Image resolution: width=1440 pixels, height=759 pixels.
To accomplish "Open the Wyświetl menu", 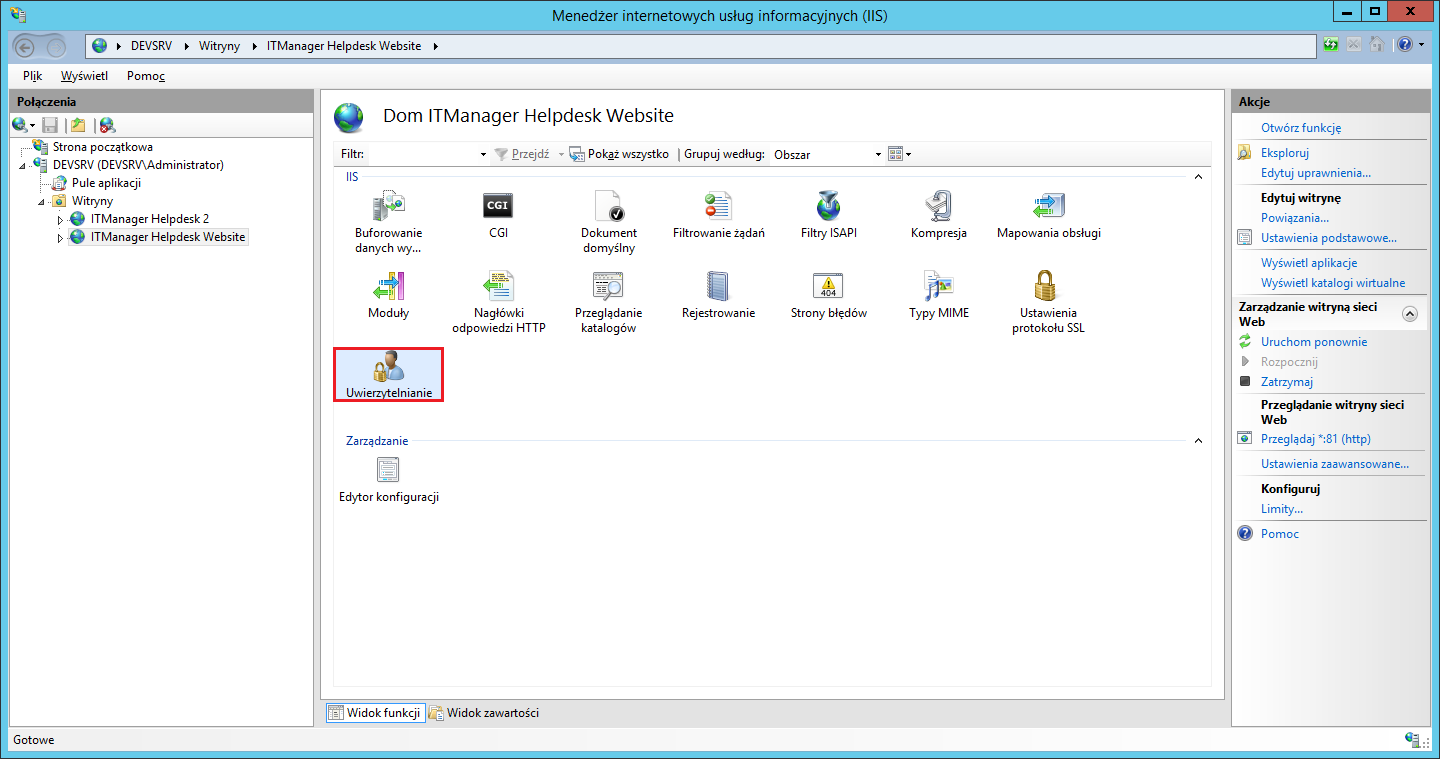I will (84, 76).
